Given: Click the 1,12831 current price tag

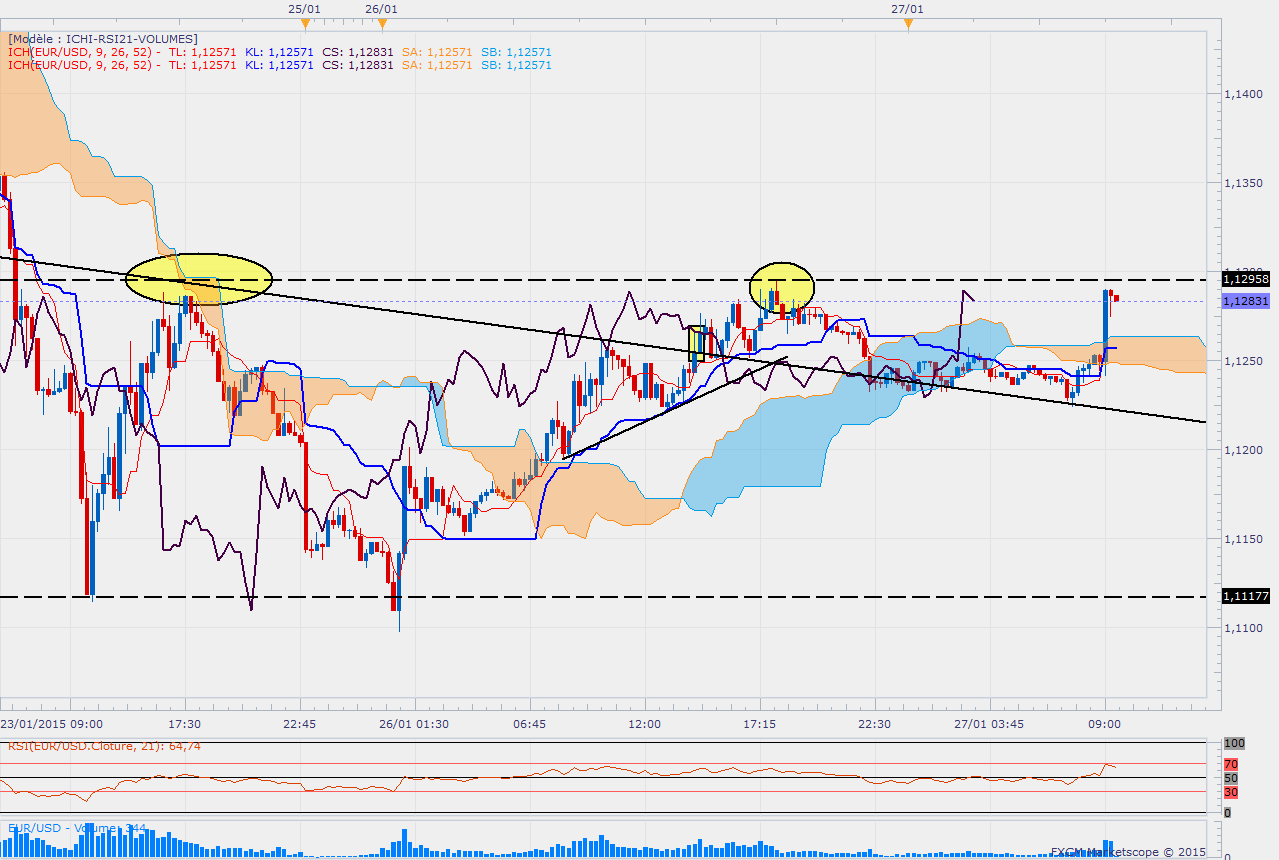Looking at the screenshot, I should (1245, 301).
